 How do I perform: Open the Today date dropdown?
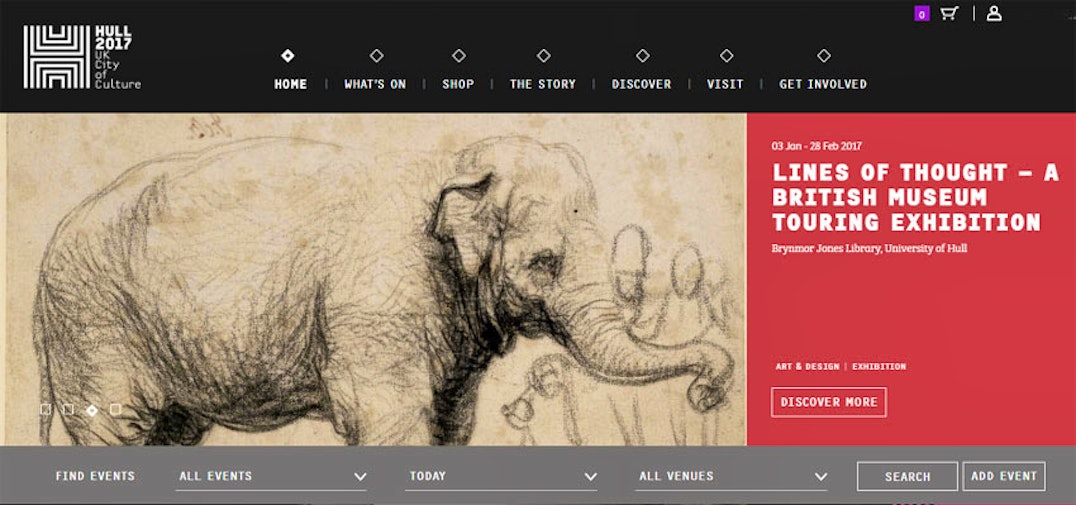[x=501, y=476]
